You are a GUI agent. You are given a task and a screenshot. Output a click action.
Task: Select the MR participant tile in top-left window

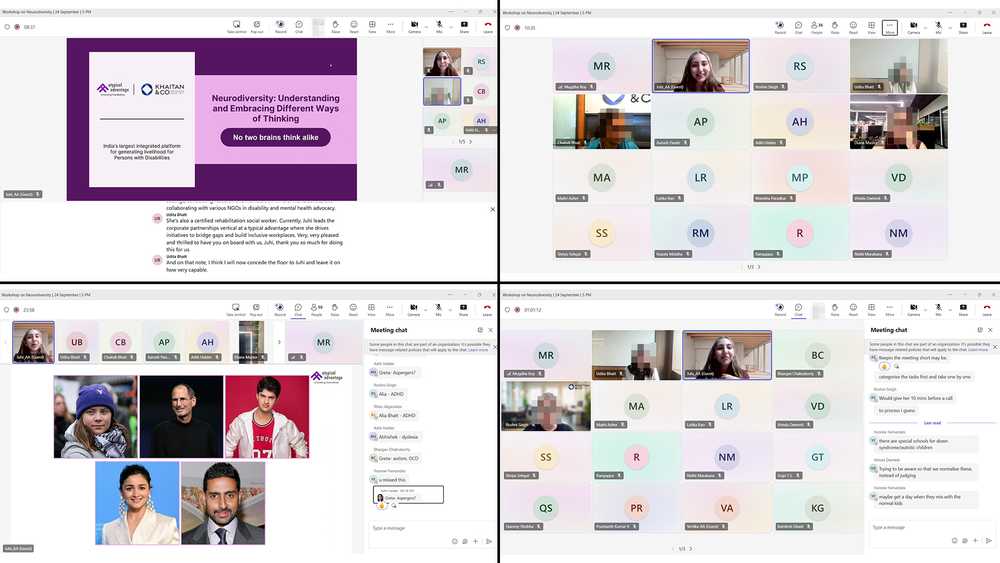tap(459, 170)
